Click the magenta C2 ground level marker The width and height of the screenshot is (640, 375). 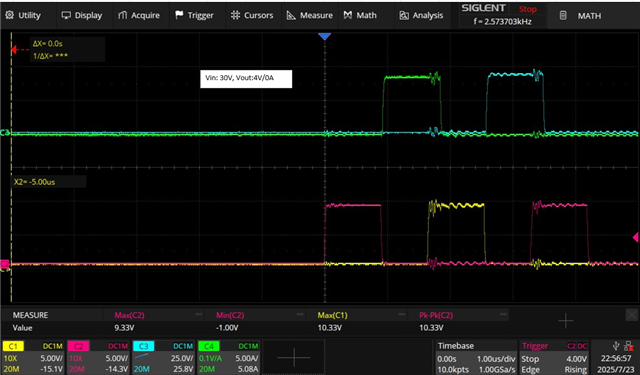coord(4,264)
